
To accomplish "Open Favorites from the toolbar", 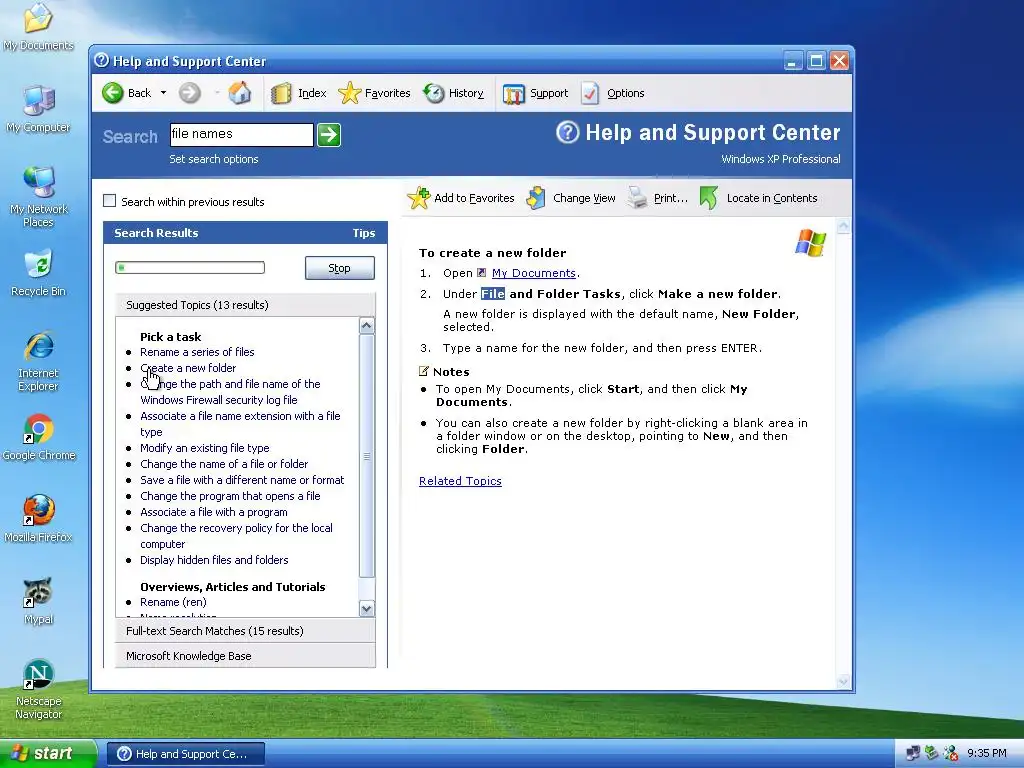I will 374,93.
